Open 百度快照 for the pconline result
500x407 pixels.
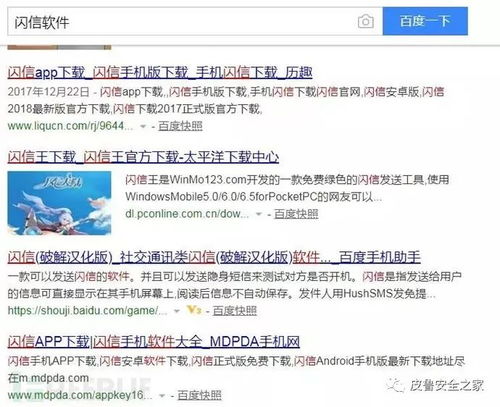click(x=296, y=214)
